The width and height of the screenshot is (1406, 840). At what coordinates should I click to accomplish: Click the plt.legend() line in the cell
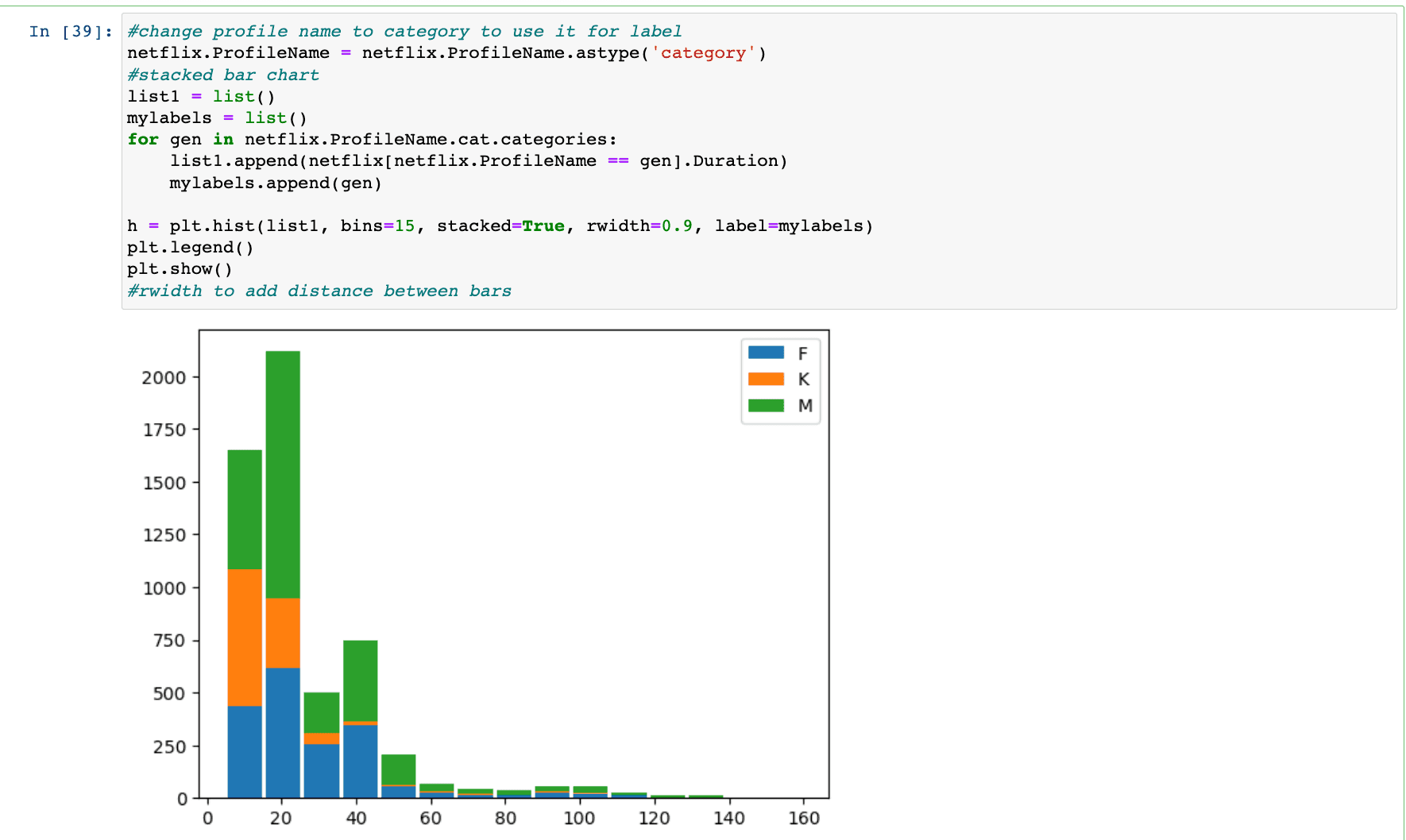click(x=190, y=248)
